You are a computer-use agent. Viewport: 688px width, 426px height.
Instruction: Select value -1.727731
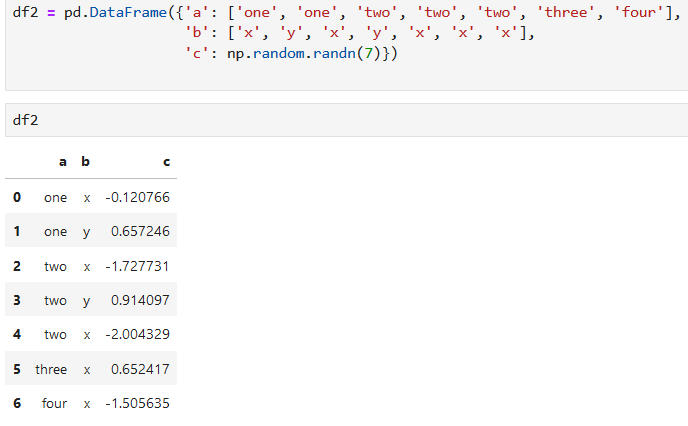click(x=137, y=266)
